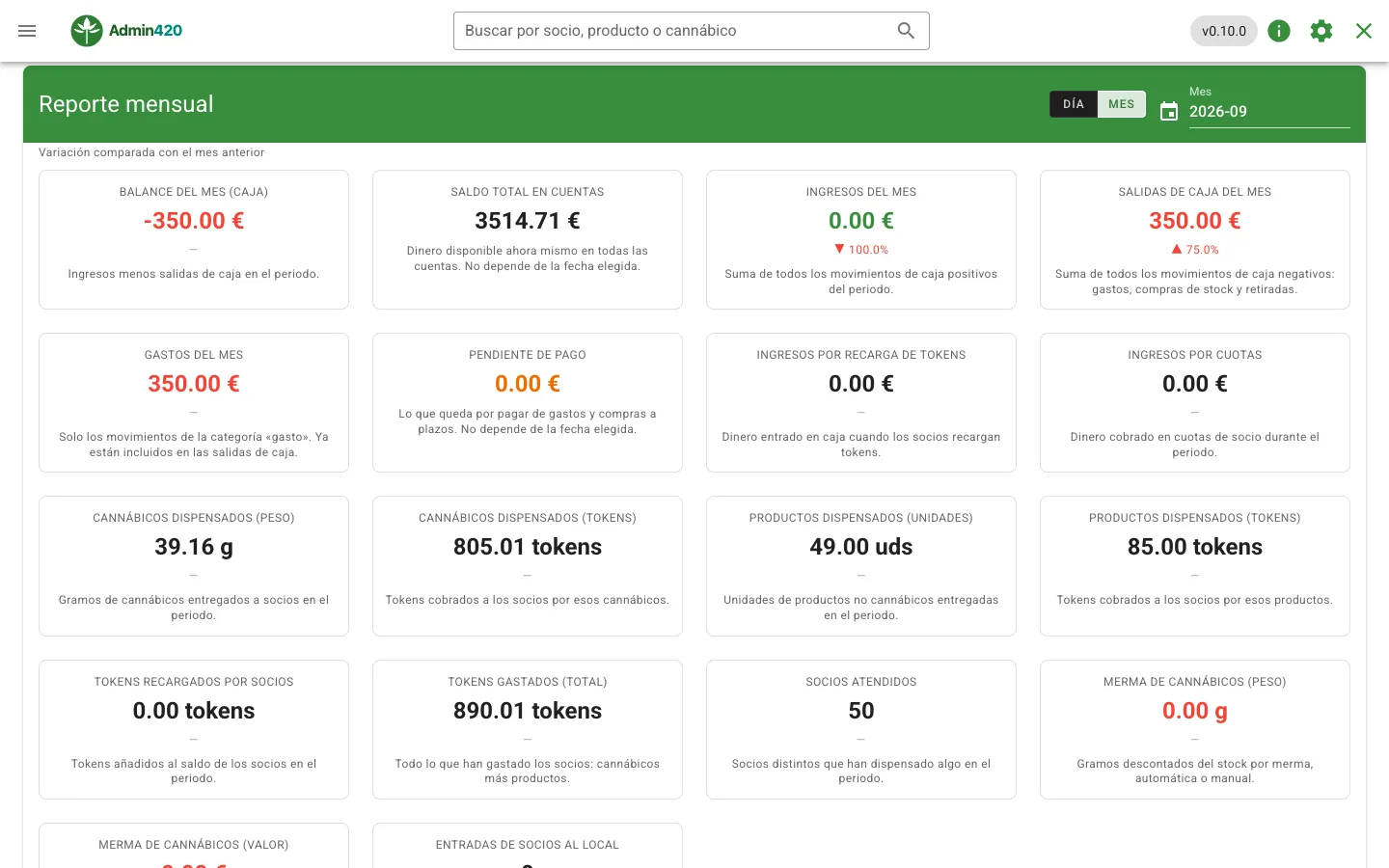Click the 805.01 tokens value

[528, 547]
